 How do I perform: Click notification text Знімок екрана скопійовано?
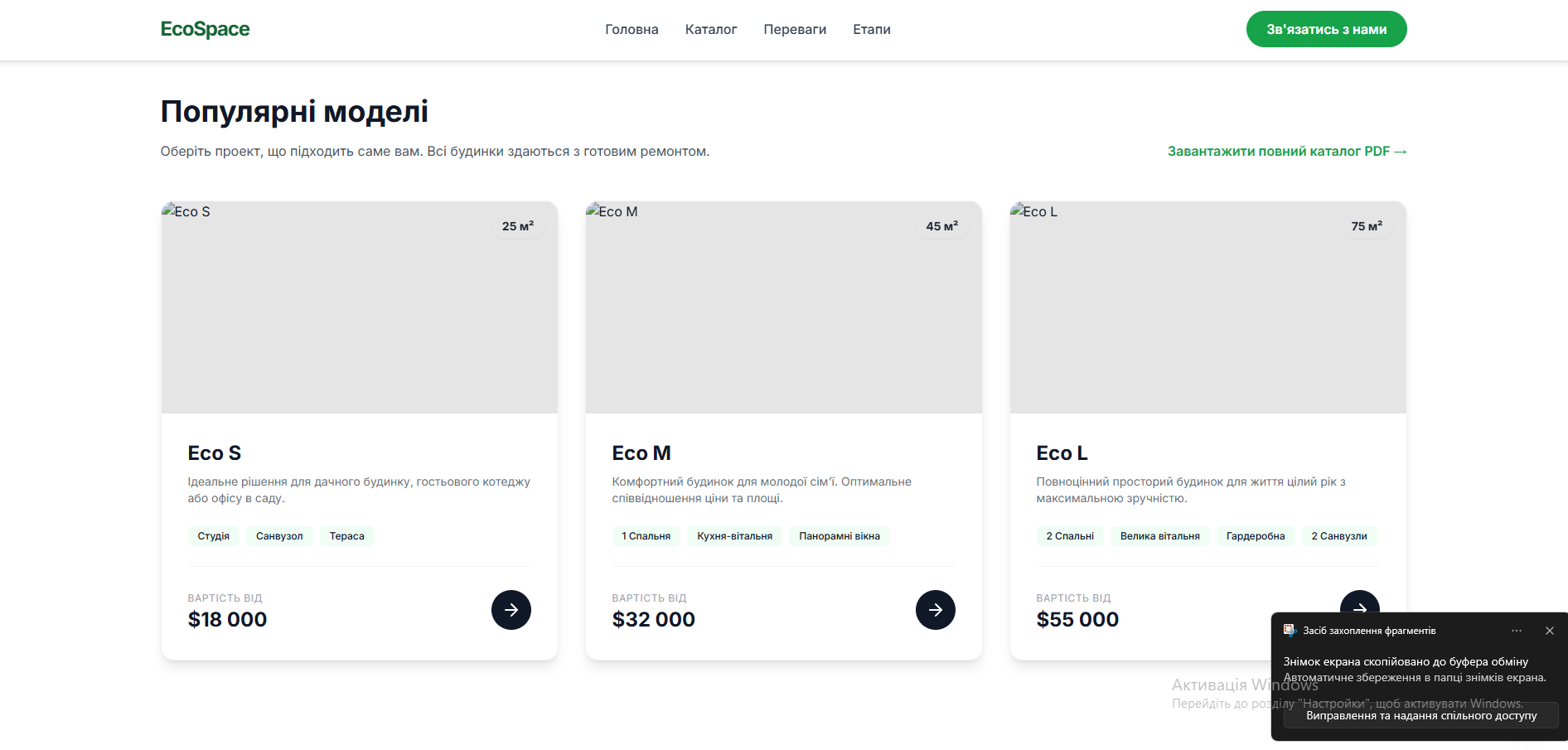[1406, 661]
